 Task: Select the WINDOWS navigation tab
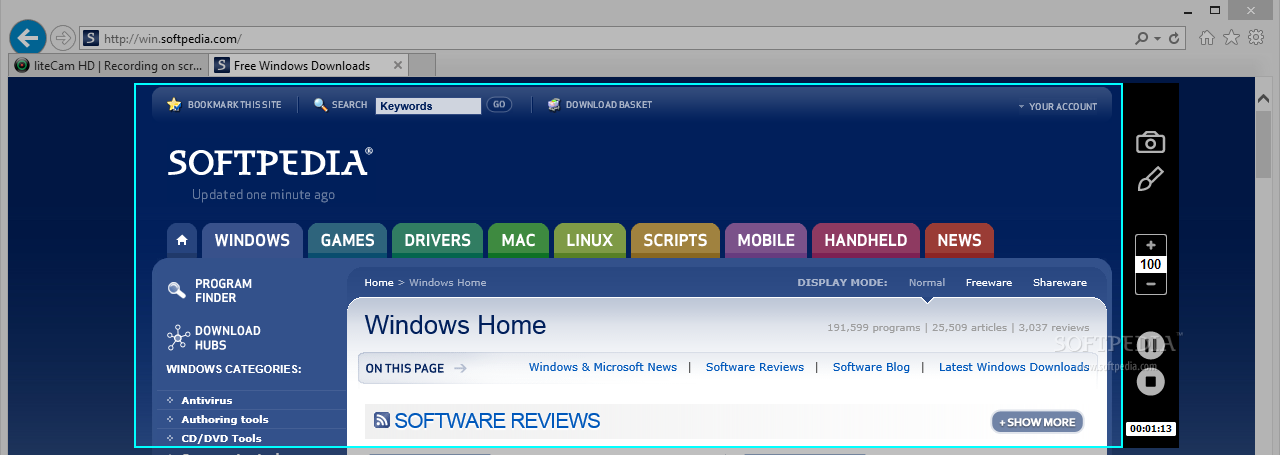[252, 240]
